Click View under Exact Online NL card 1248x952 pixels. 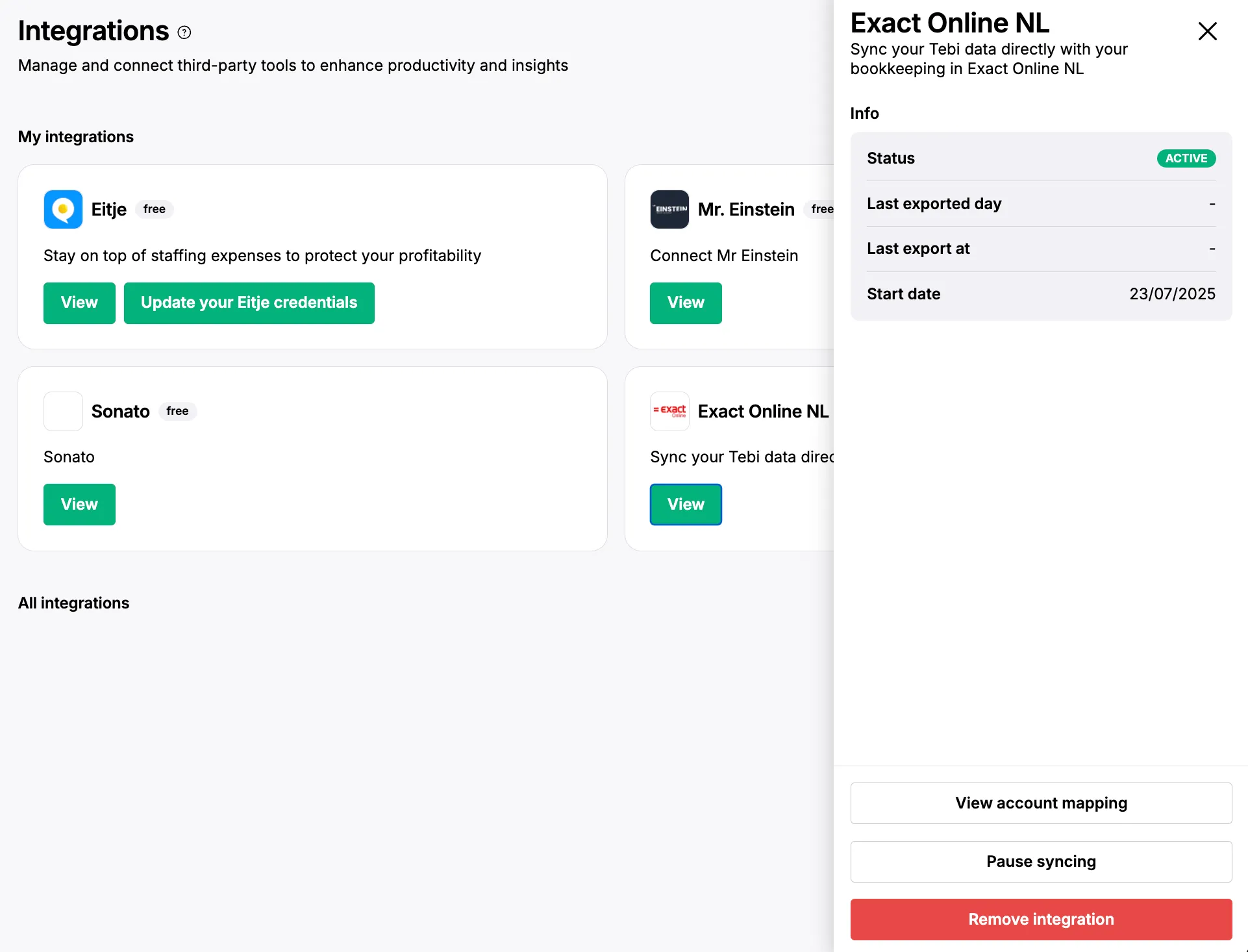(686, 505)
